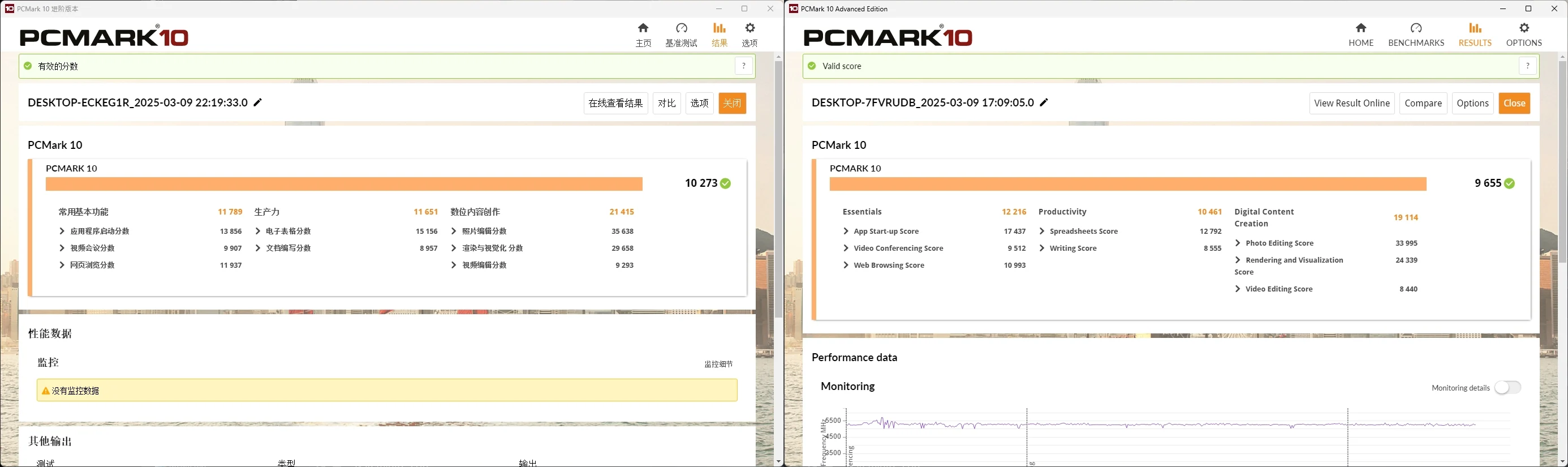Click the CPU frequency monitoring chart line

pyautogui.click(x=1161, y=425)
